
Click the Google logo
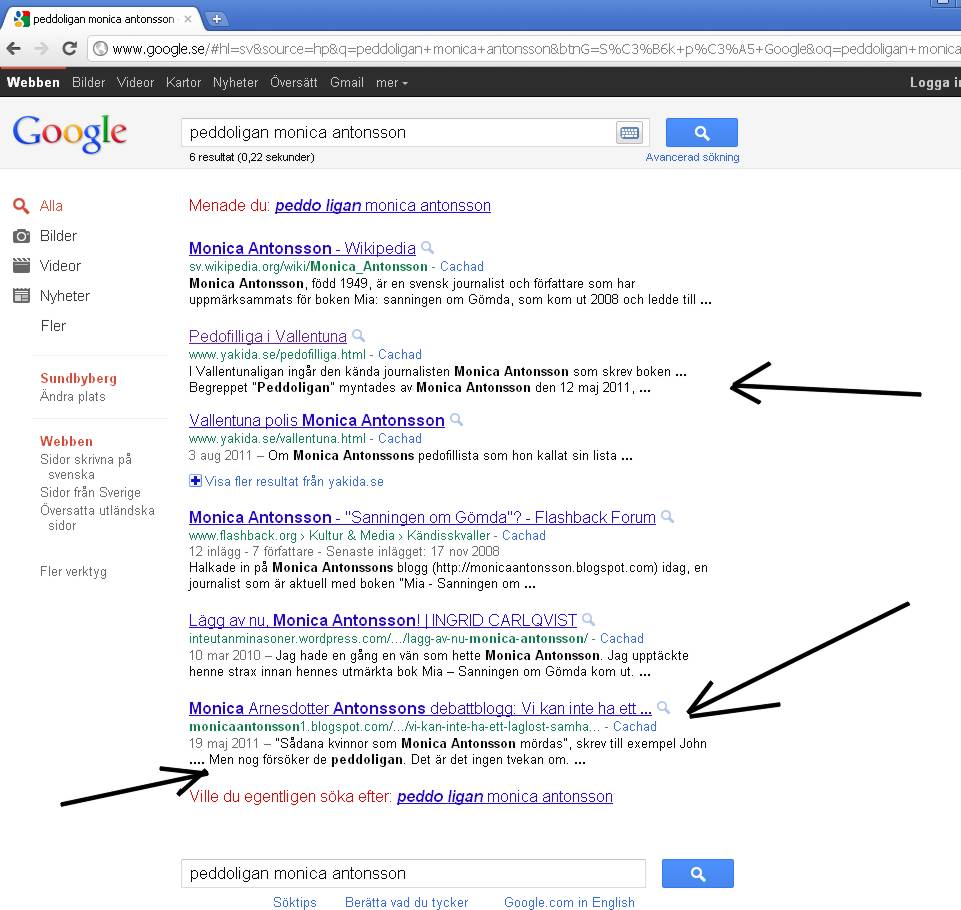point(70,134)
